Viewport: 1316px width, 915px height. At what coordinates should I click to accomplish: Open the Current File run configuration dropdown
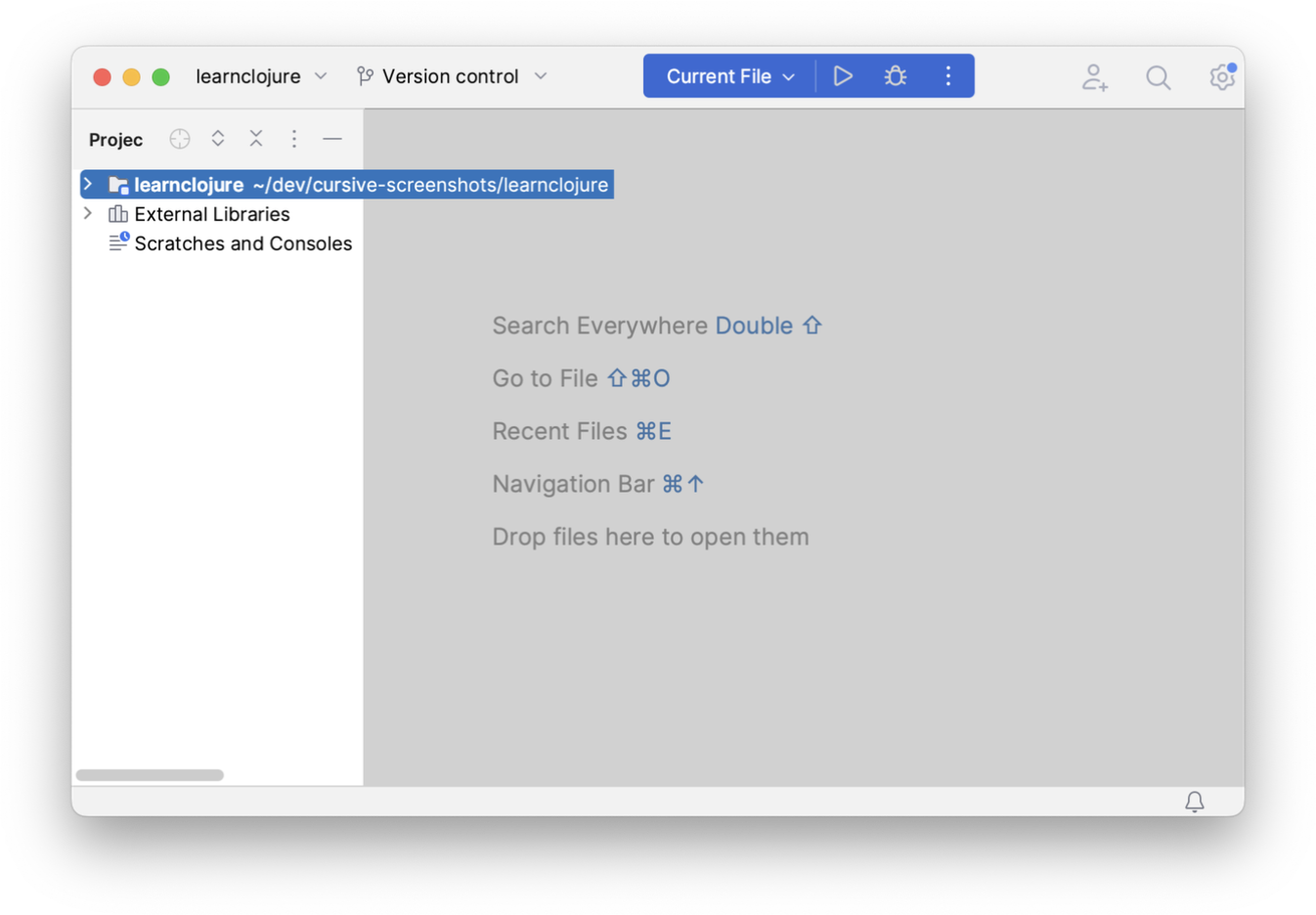(730, 76)
